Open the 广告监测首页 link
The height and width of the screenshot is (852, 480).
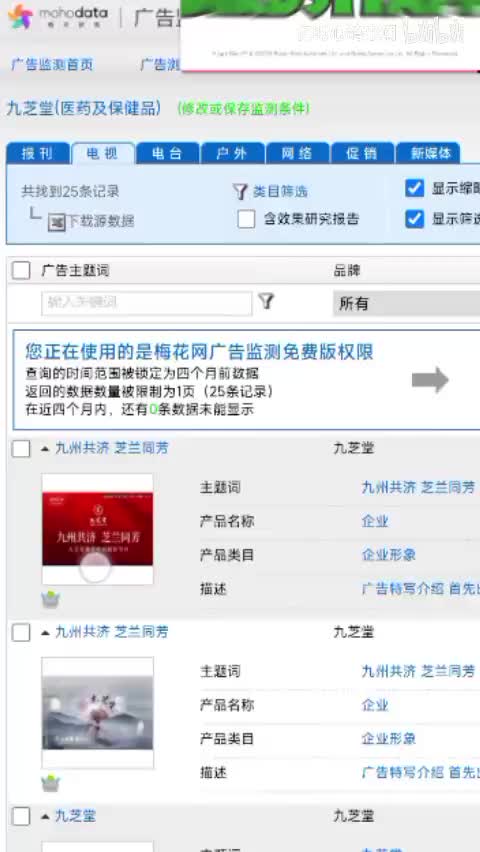tap(52, 65)
